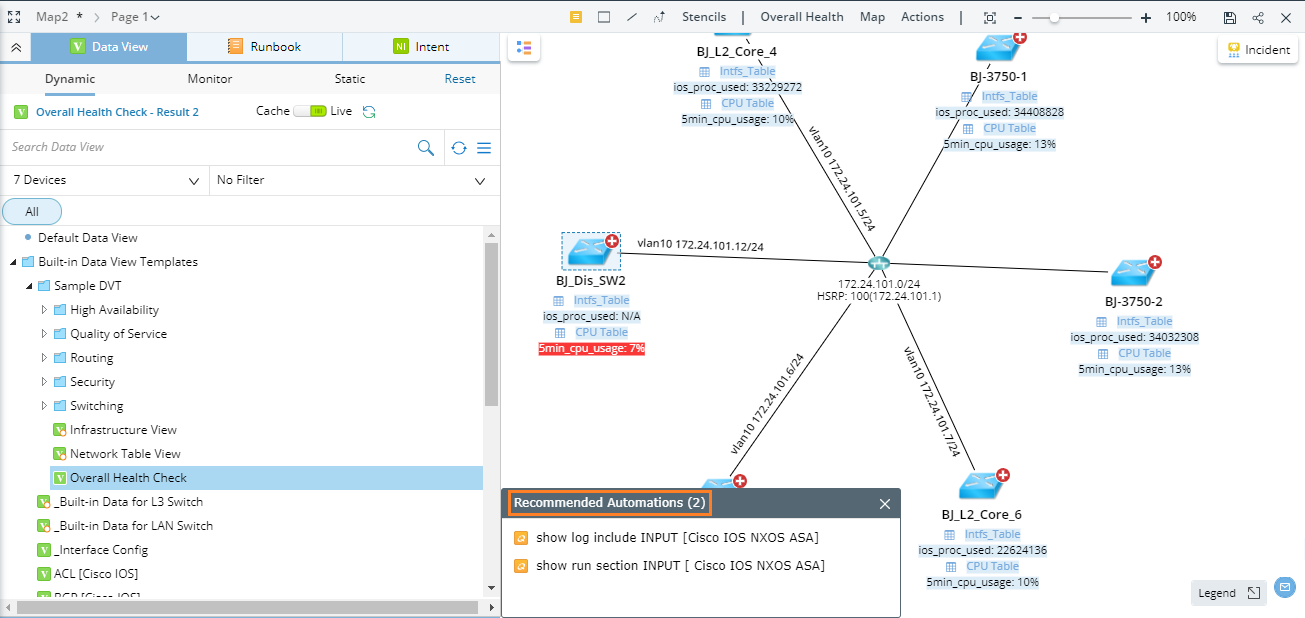
Task: Select the line drawing tool
Action: click(x=630, y=16)
